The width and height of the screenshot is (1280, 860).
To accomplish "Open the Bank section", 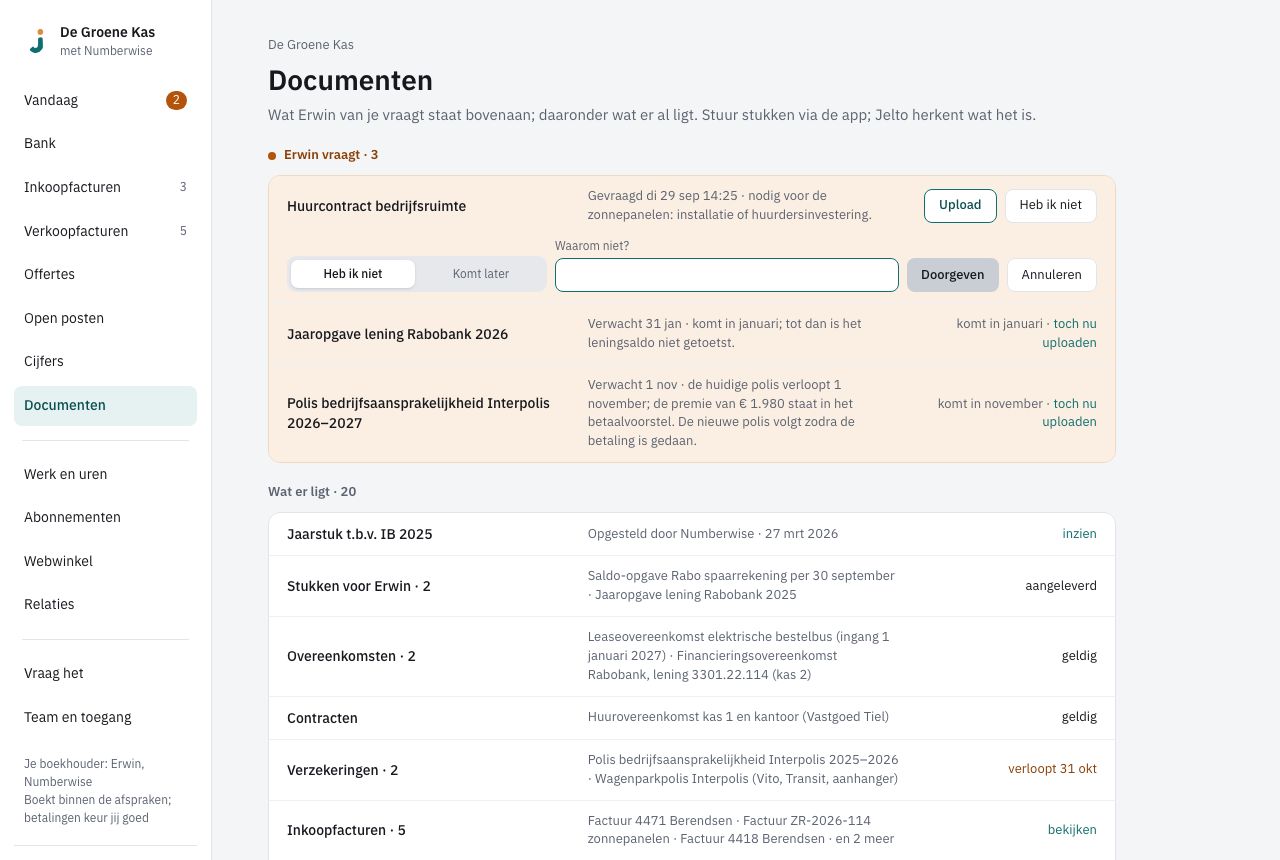I will coord(105,143).
